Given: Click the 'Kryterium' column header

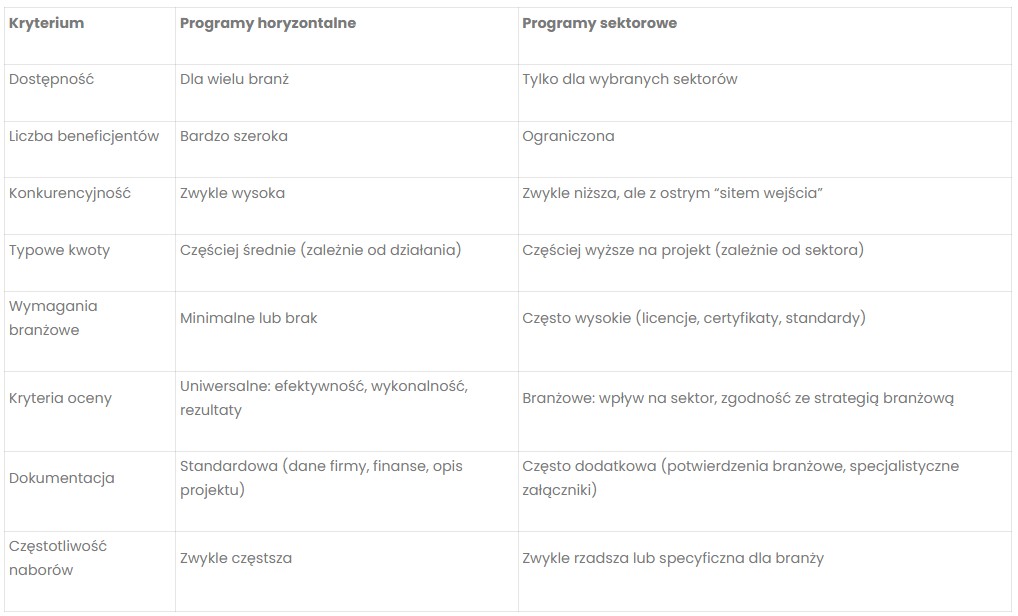Looking at the screenshot, I should 46,23.
